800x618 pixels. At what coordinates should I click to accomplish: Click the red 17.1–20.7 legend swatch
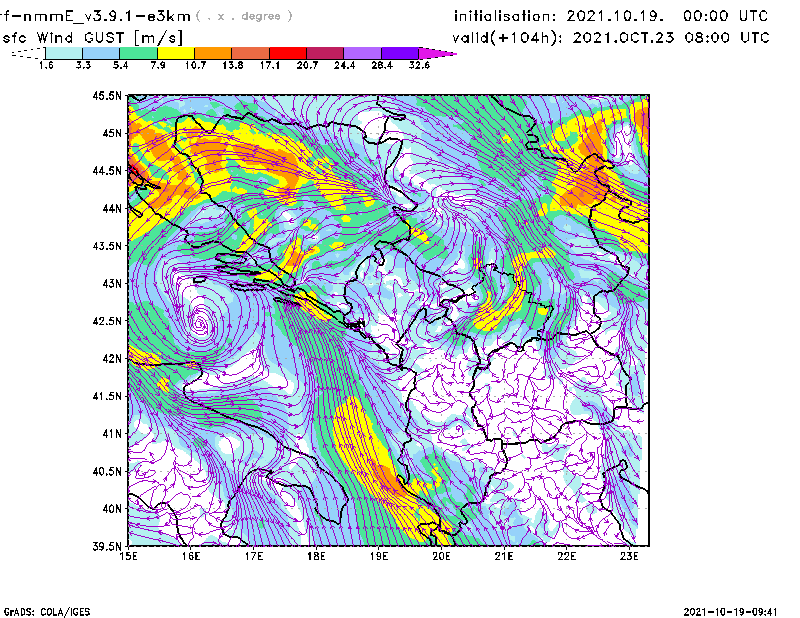(x=288, y=53)
